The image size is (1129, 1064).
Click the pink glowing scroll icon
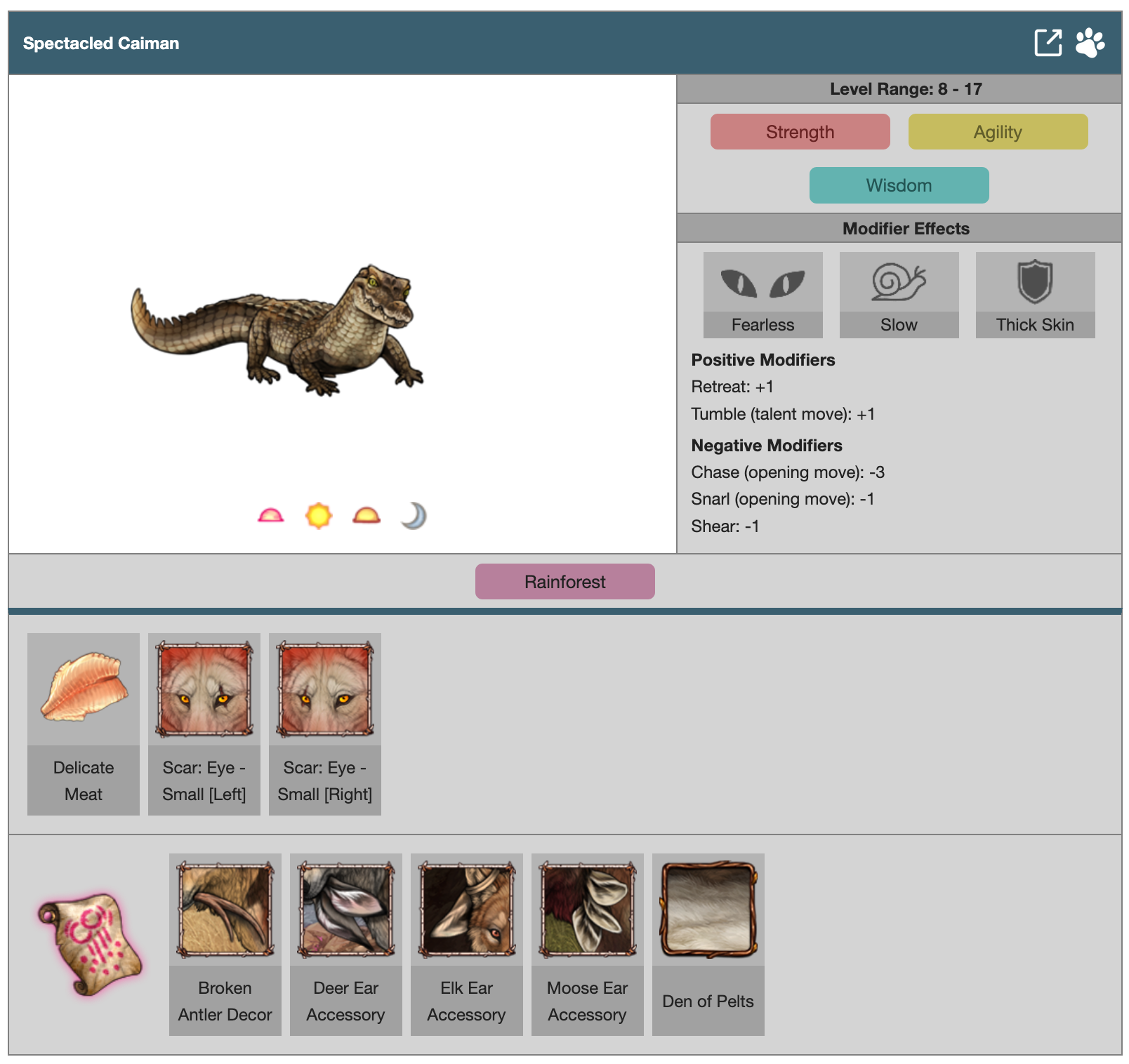[x=89, y=943]
